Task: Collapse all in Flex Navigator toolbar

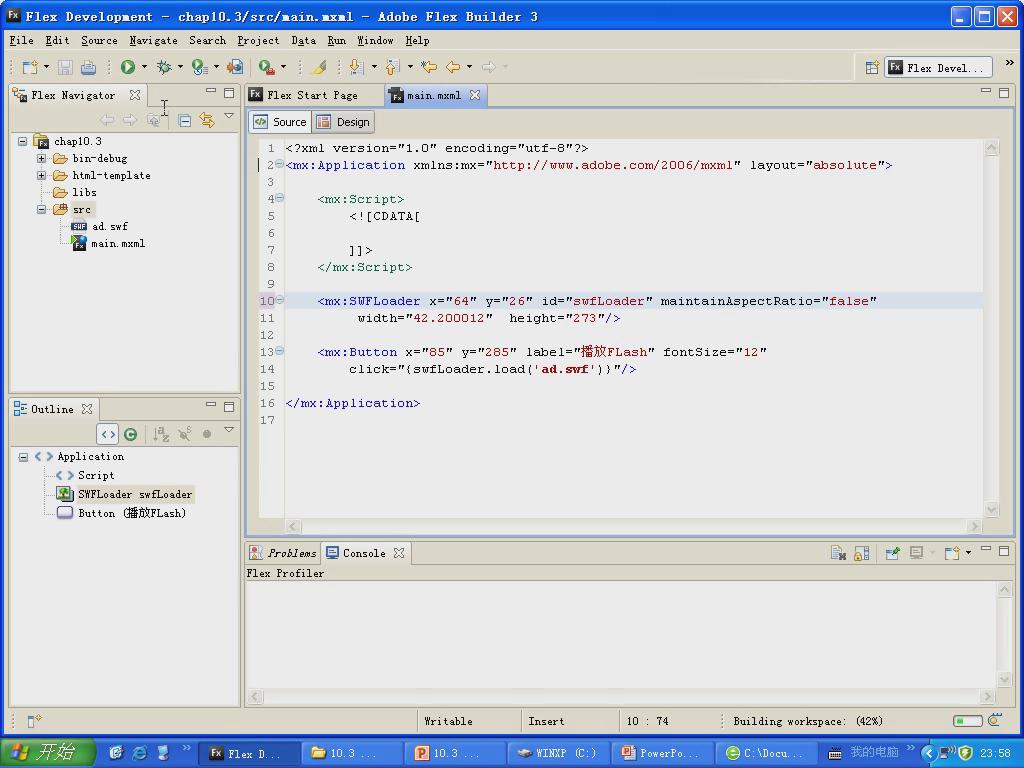Action: [185, 120]
